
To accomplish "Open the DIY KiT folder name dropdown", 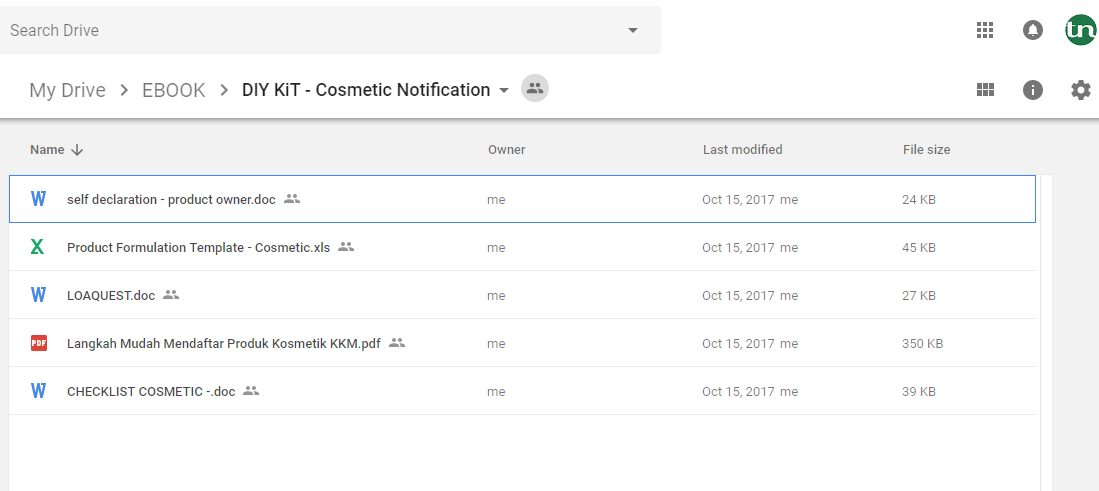I will click(x=503, y=90).
